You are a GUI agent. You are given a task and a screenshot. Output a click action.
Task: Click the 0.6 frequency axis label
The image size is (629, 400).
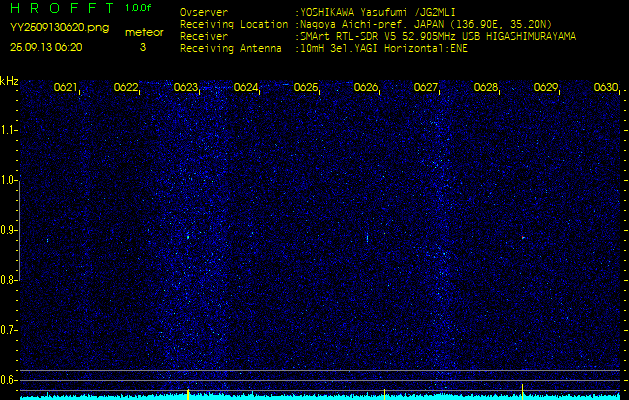point(8,380)
